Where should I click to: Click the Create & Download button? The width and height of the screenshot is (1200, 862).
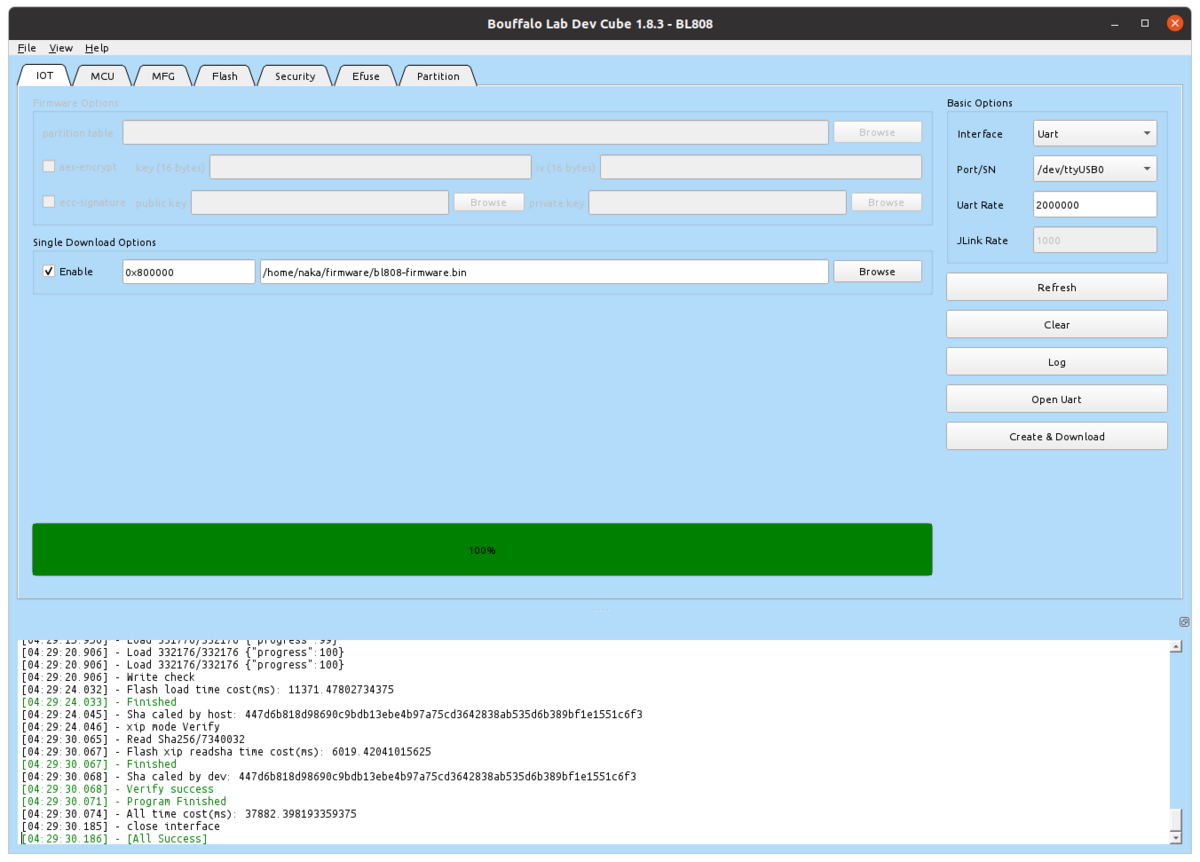[x=1057, y=436]
